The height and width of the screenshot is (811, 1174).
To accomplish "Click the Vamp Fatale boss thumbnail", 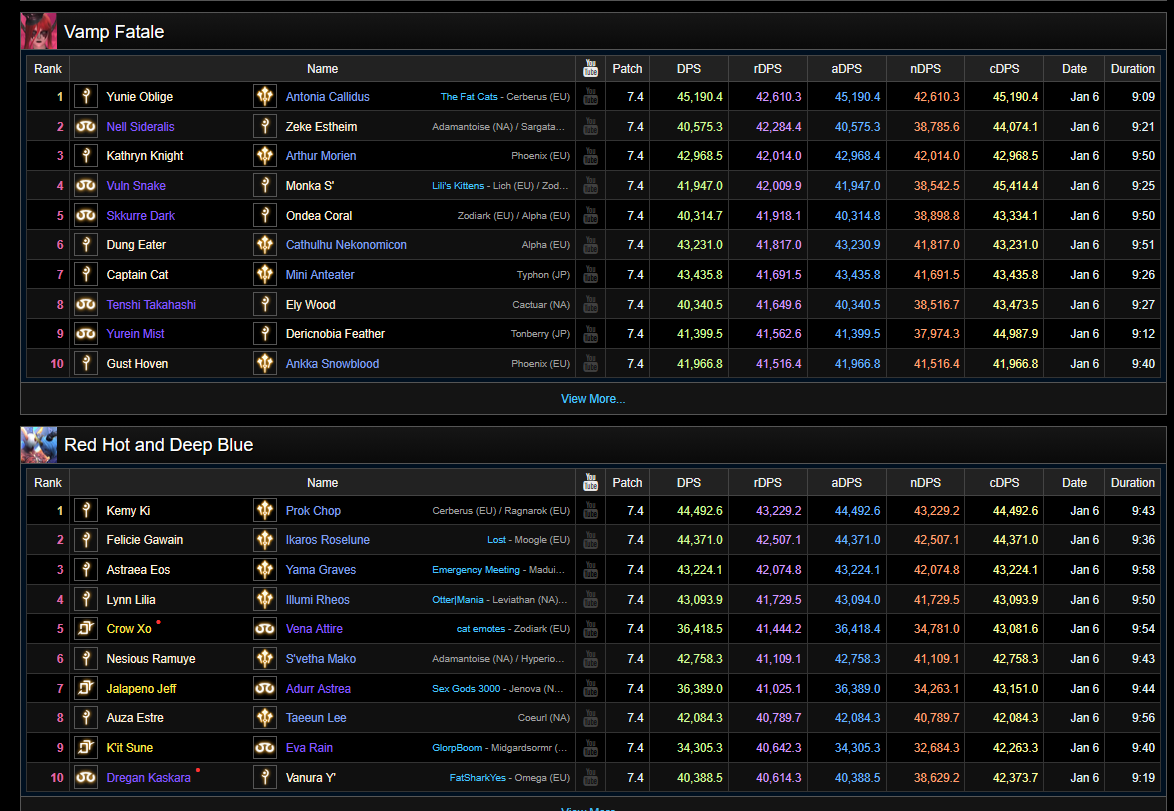I will tap(39, 31).
